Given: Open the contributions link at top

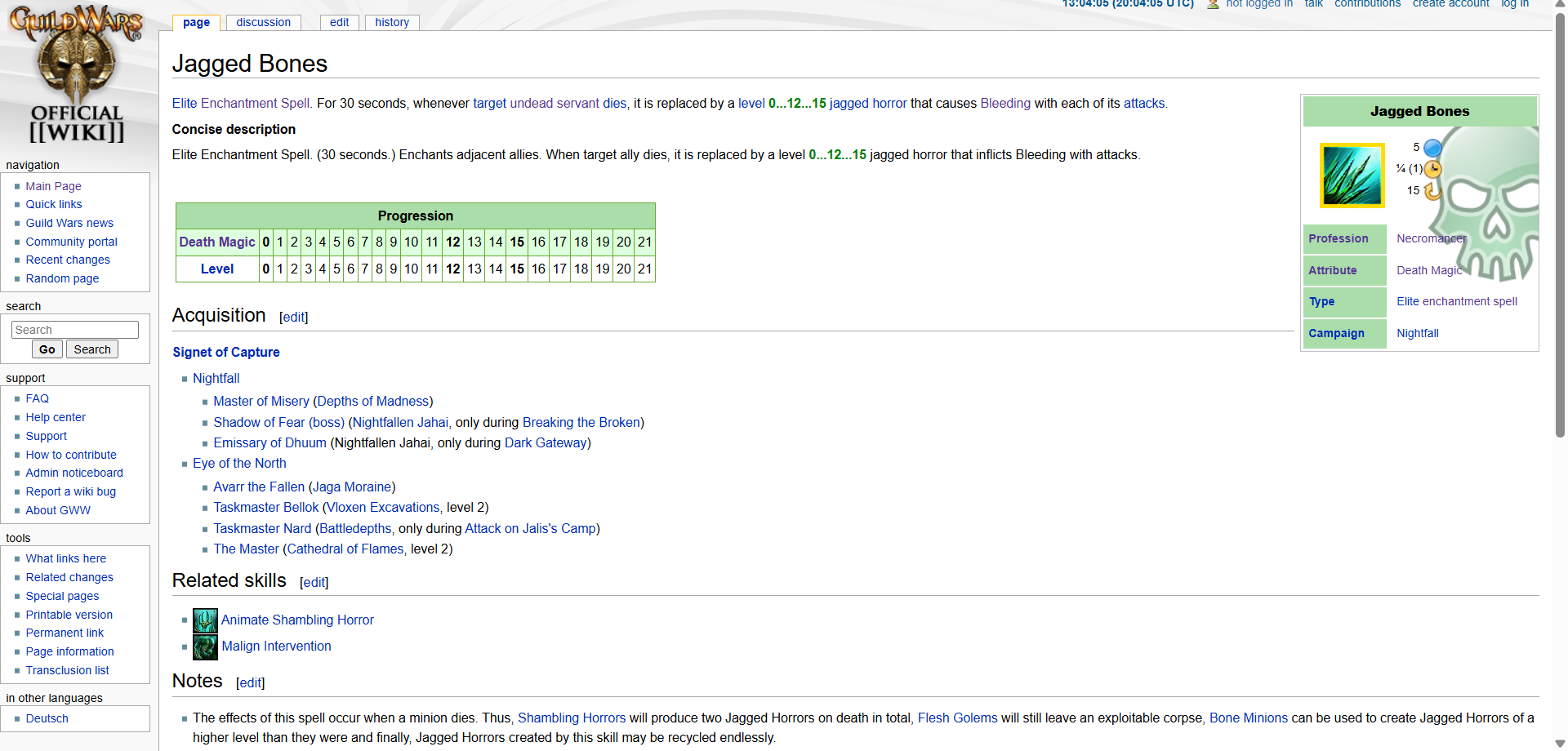Looking at the screenshot, I should coord(1367,4).
